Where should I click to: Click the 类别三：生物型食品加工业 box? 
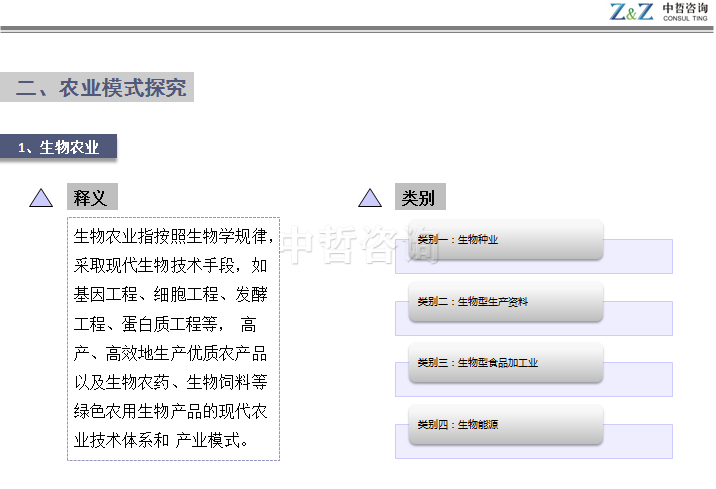pyautogui.click(x=506, y=363)
